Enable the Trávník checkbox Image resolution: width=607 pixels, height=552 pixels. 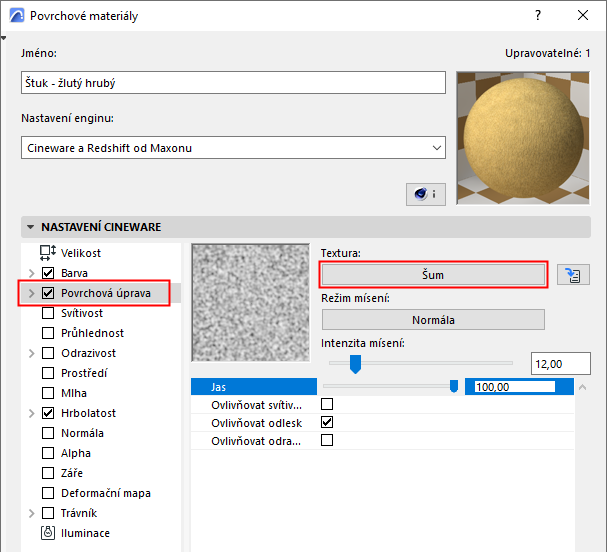(48, 513)
